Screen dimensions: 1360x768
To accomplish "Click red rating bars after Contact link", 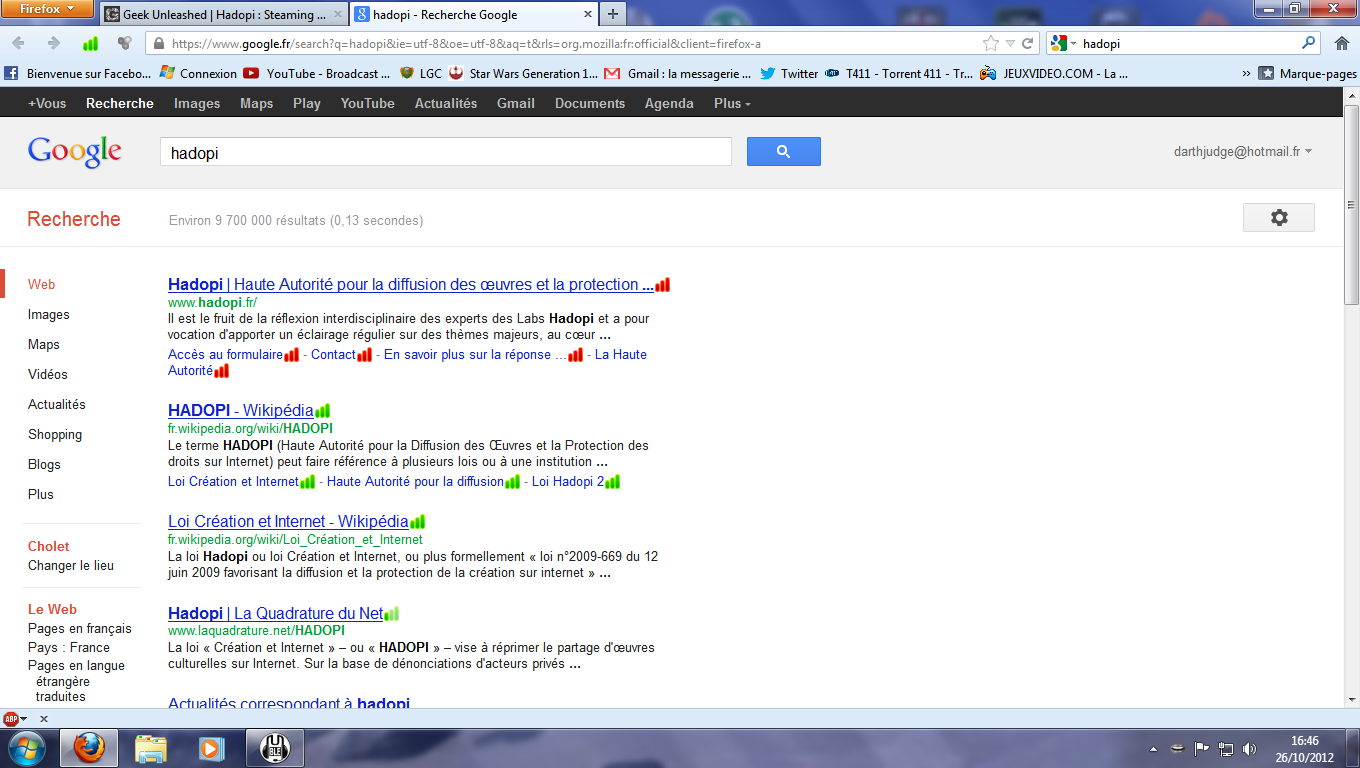I will tap(365, 355).
